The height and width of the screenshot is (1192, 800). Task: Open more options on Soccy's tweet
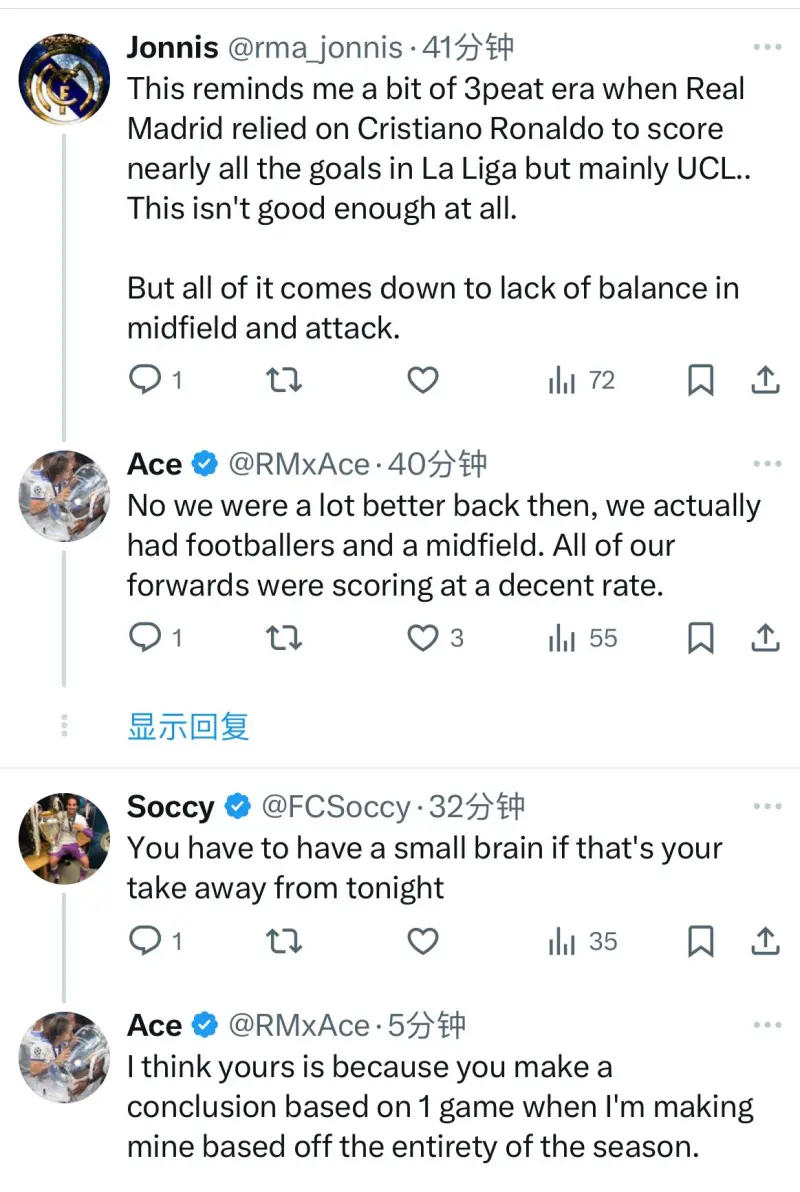[767, 806]
